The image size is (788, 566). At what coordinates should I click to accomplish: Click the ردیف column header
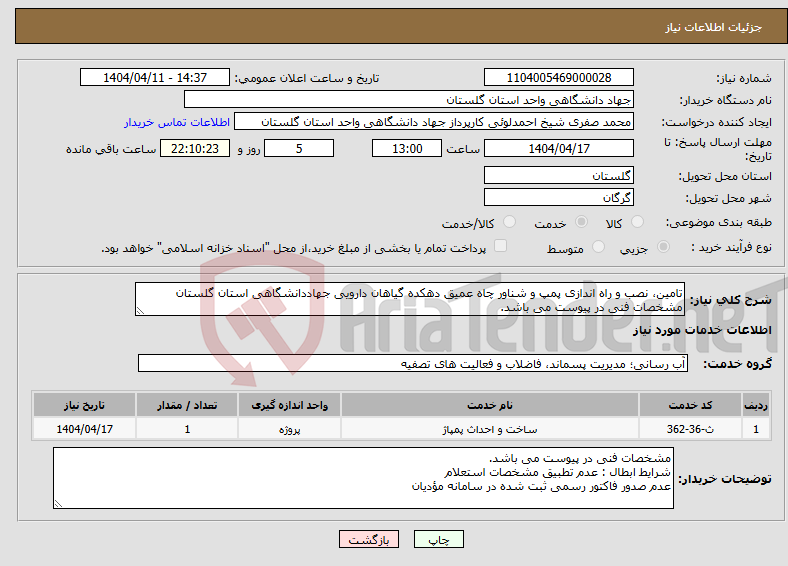click(x=756, y=405)
